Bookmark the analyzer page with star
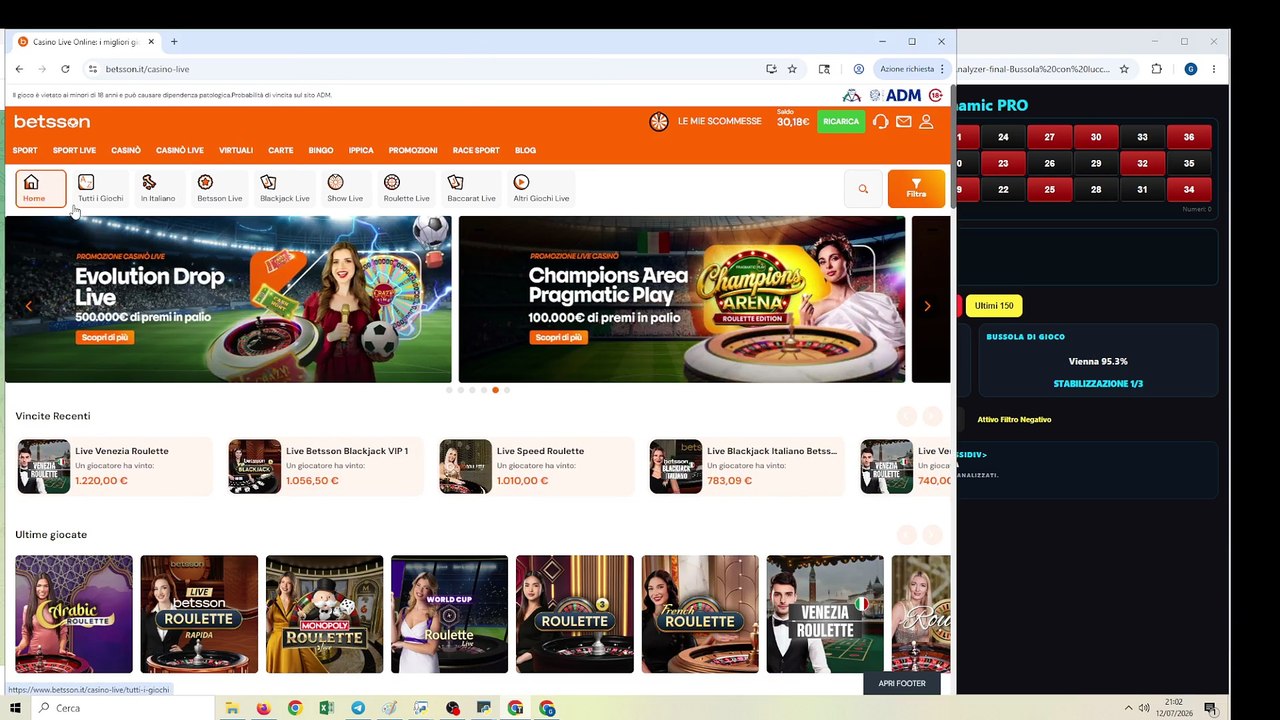The image size is (1280, 720). pos(1124,69)
